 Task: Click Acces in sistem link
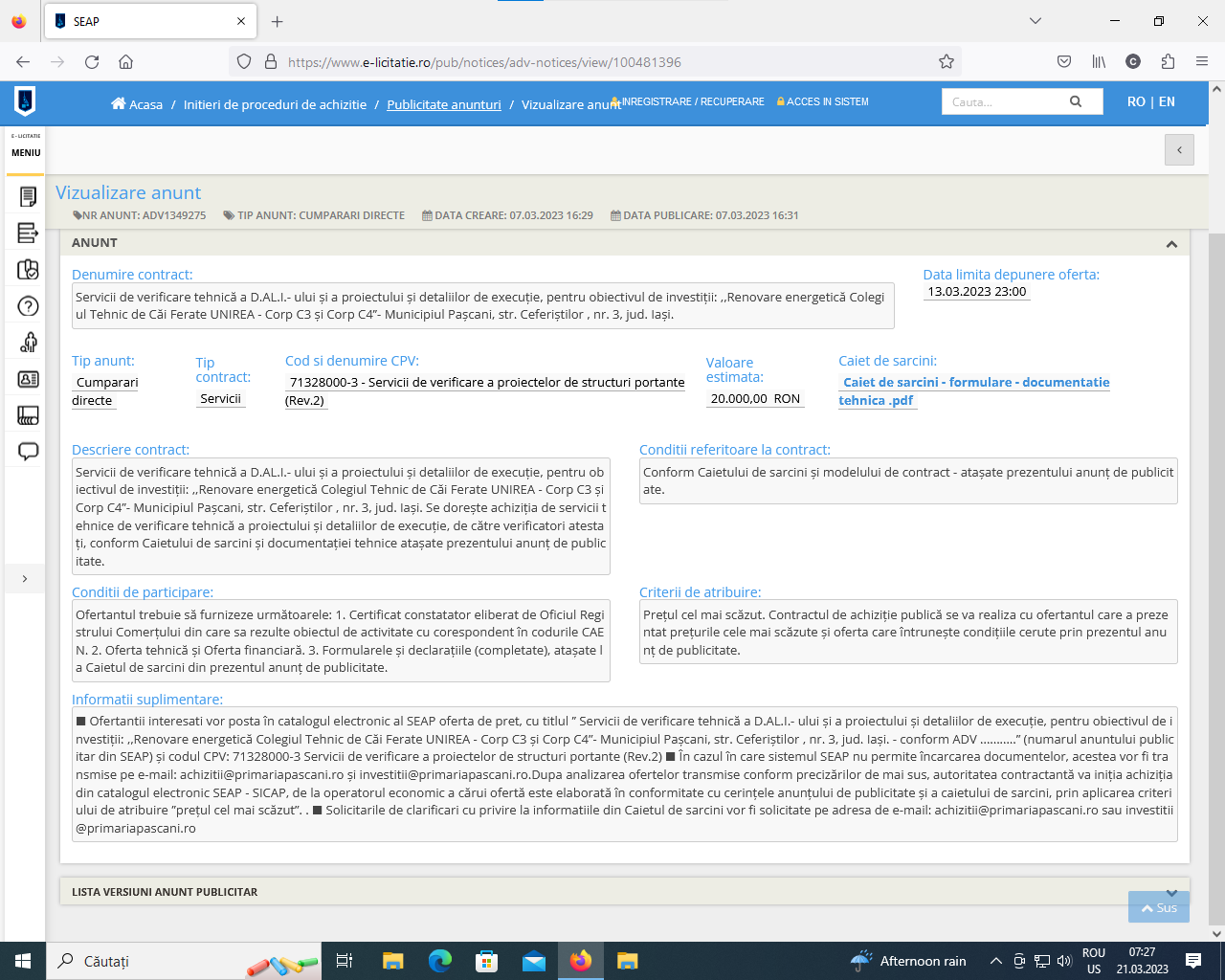[x=823, y=101]
